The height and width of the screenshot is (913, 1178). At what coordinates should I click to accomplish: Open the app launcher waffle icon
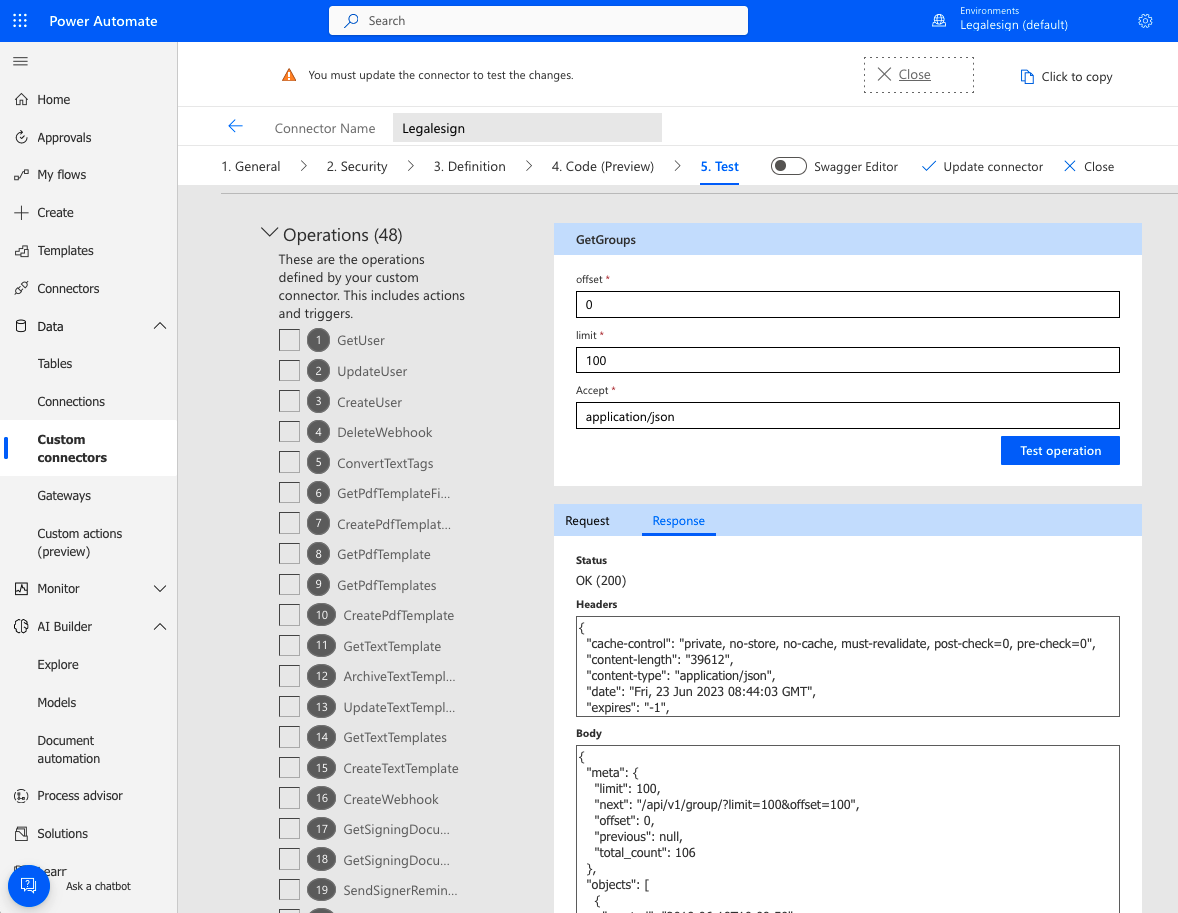click(x=20, y=21)
